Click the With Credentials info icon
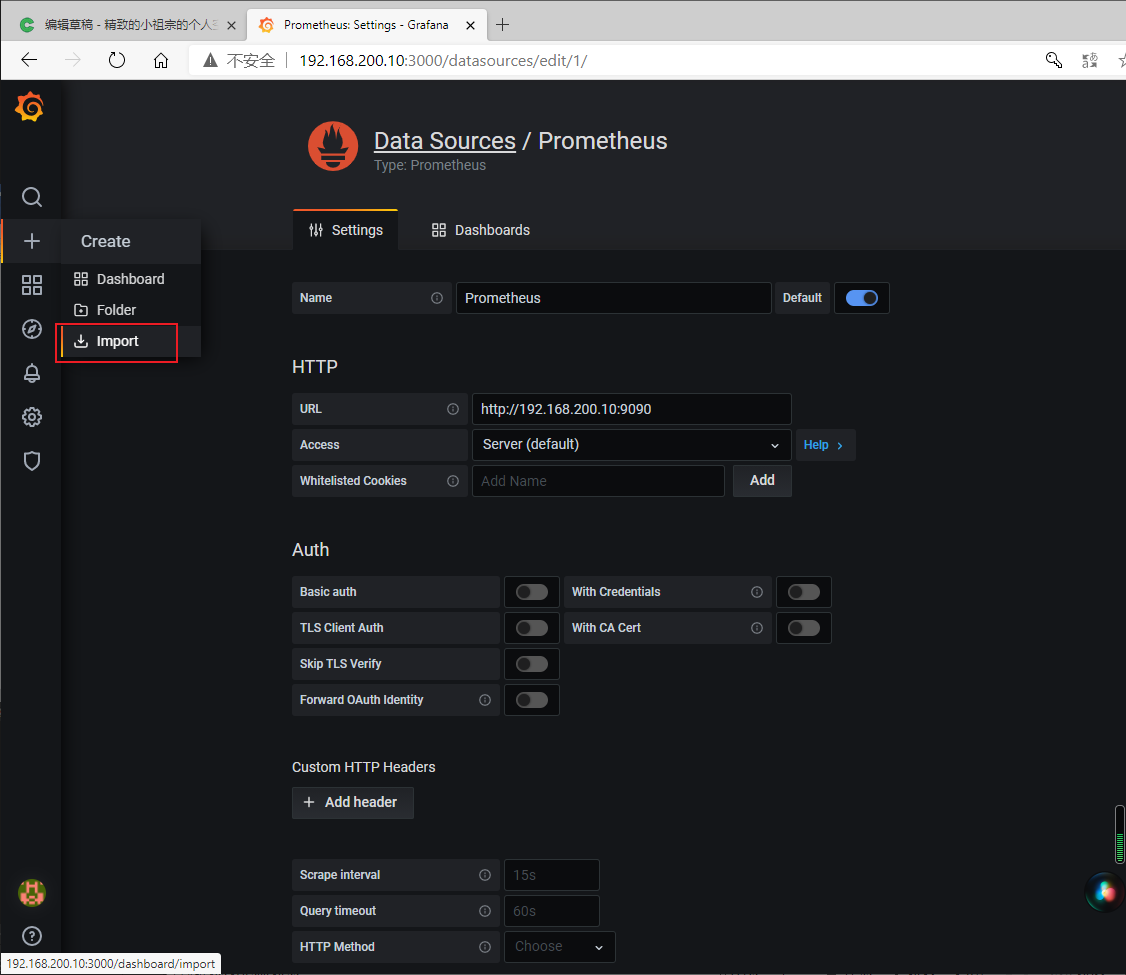 click(x=757, y=592)
